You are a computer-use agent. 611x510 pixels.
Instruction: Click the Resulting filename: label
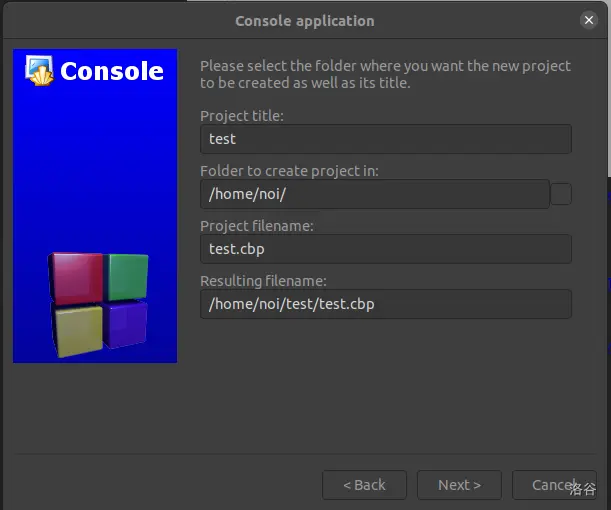pos(263,281)
